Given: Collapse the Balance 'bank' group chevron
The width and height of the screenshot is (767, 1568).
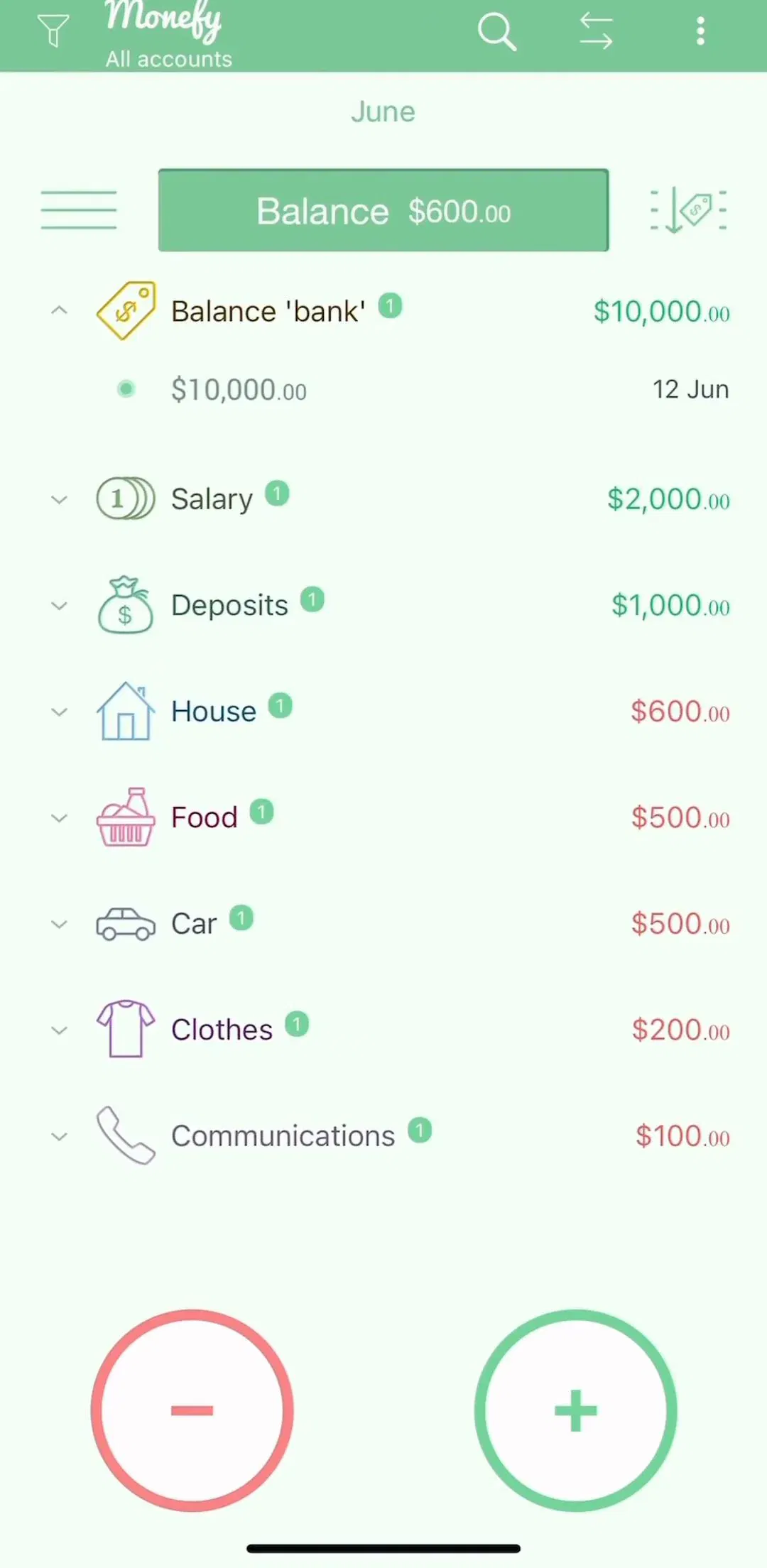Looking at the screenshot, I should pos(60,310).
